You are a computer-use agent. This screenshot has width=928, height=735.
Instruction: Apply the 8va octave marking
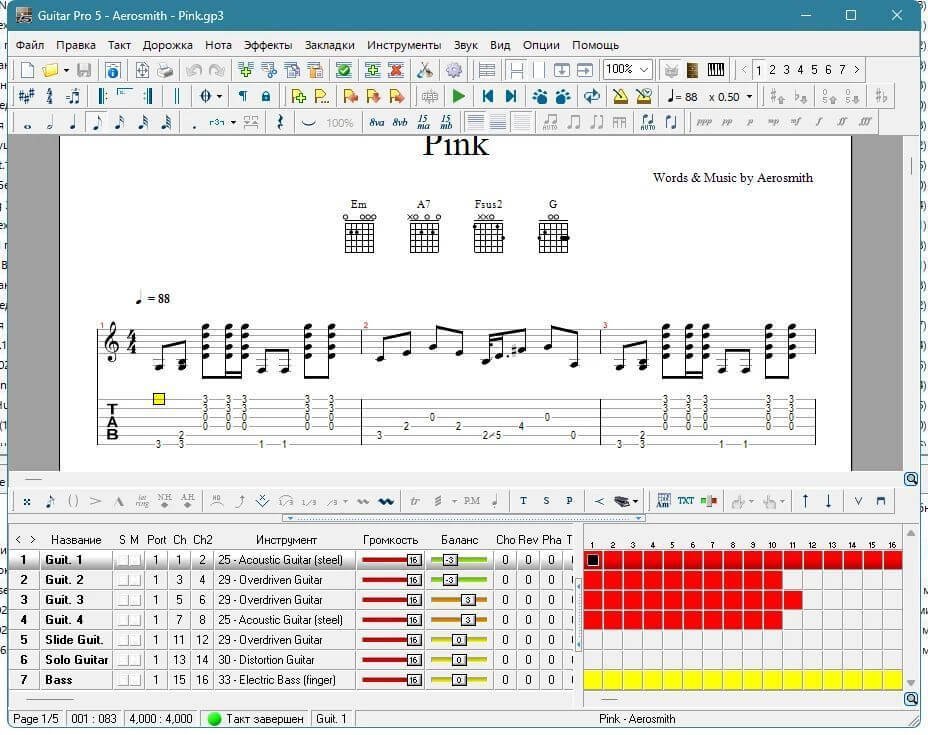click(x=376, y=122)
